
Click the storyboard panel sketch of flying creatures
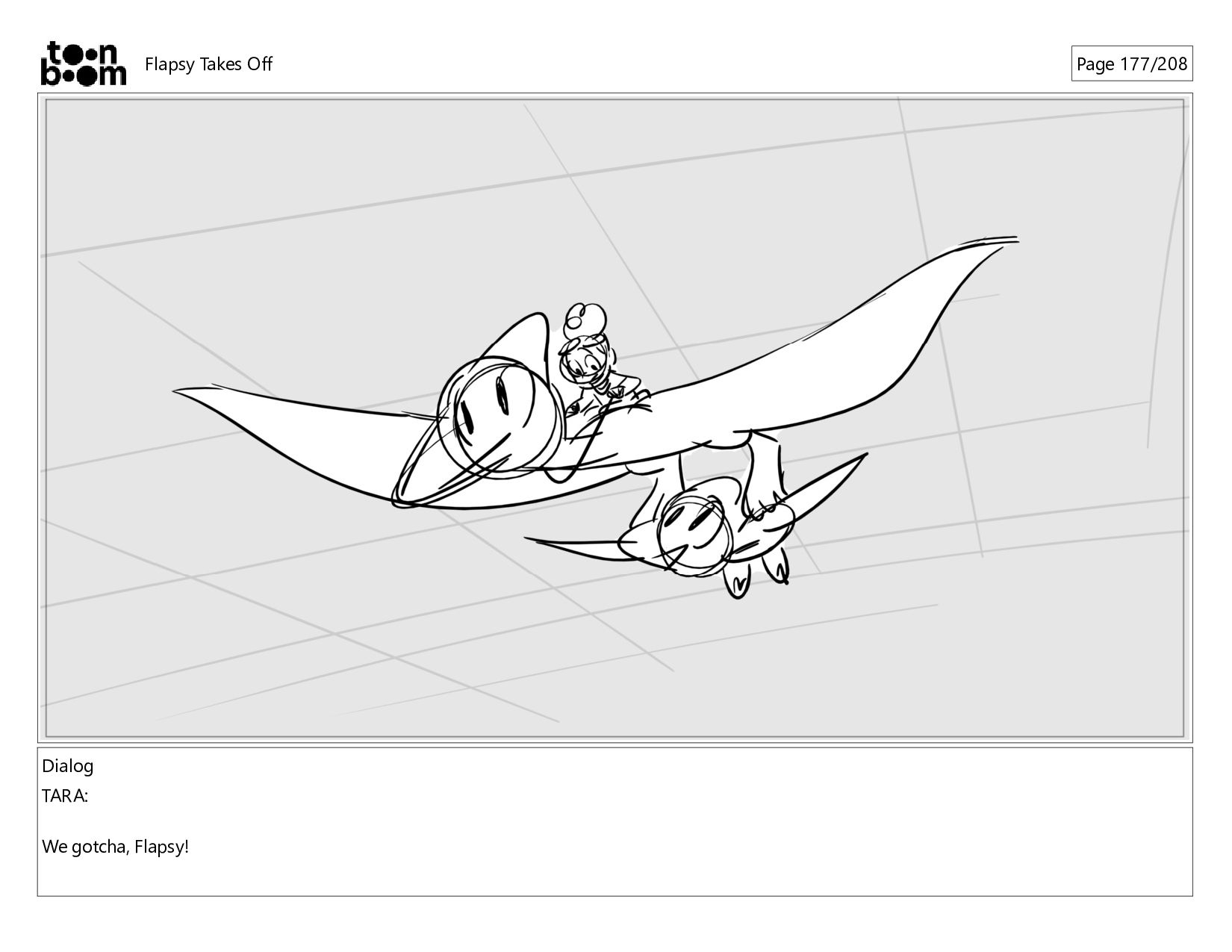(x=615, y=417)
